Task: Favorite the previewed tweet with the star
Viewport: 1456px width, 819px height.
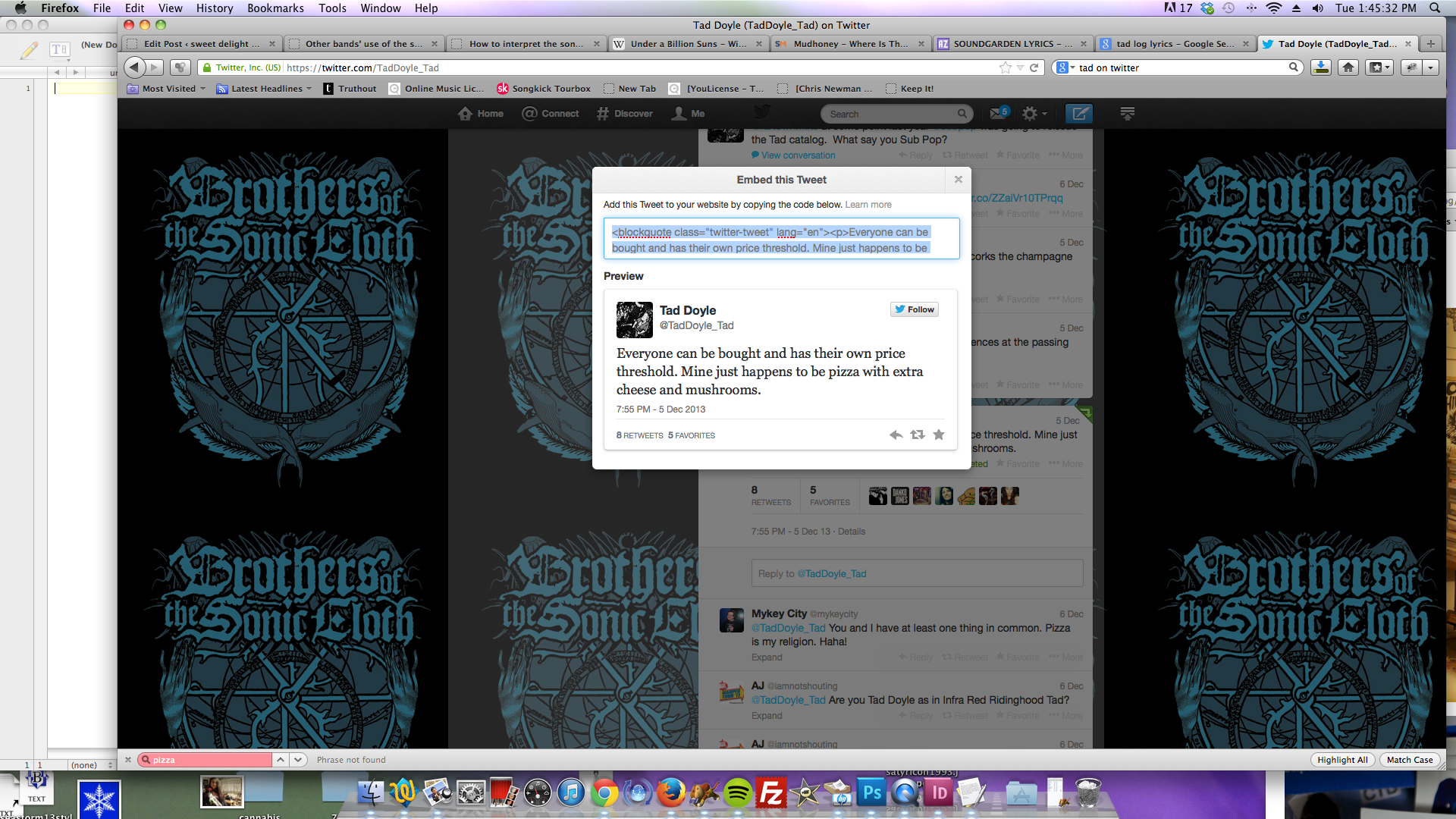Action: click(x=939, y=435)
